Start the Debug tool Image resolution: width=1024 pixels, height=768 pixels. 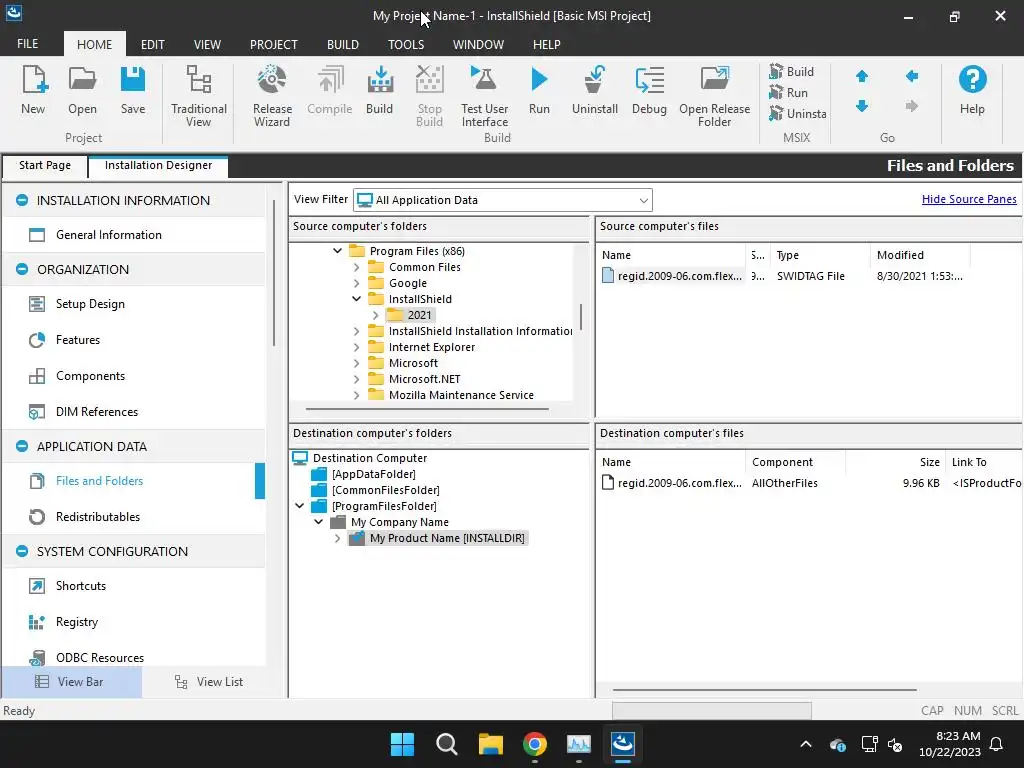[649, 90]
